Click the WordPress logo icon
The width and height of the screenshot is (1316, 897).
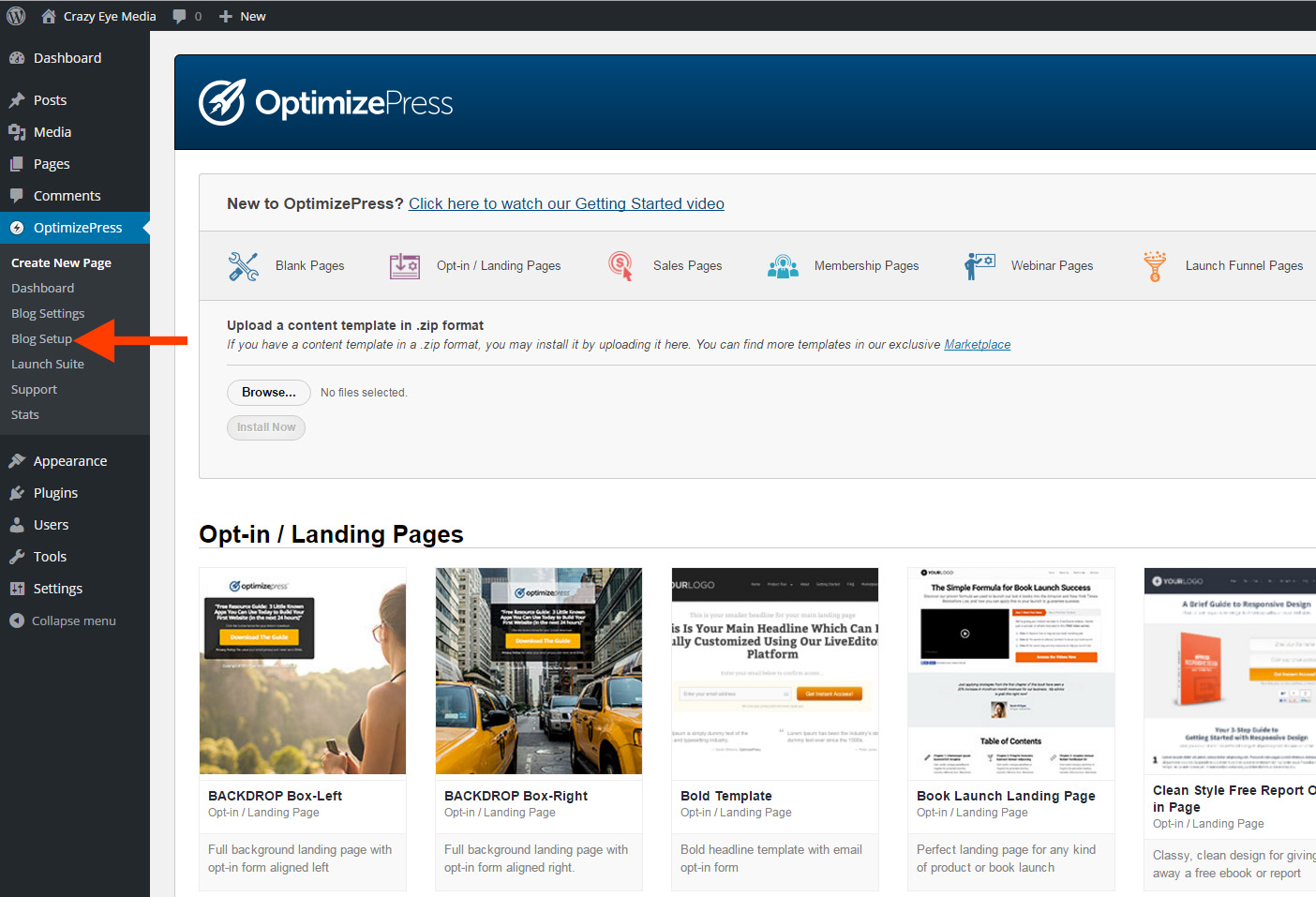pyautogui.click(x=16, y=16)
